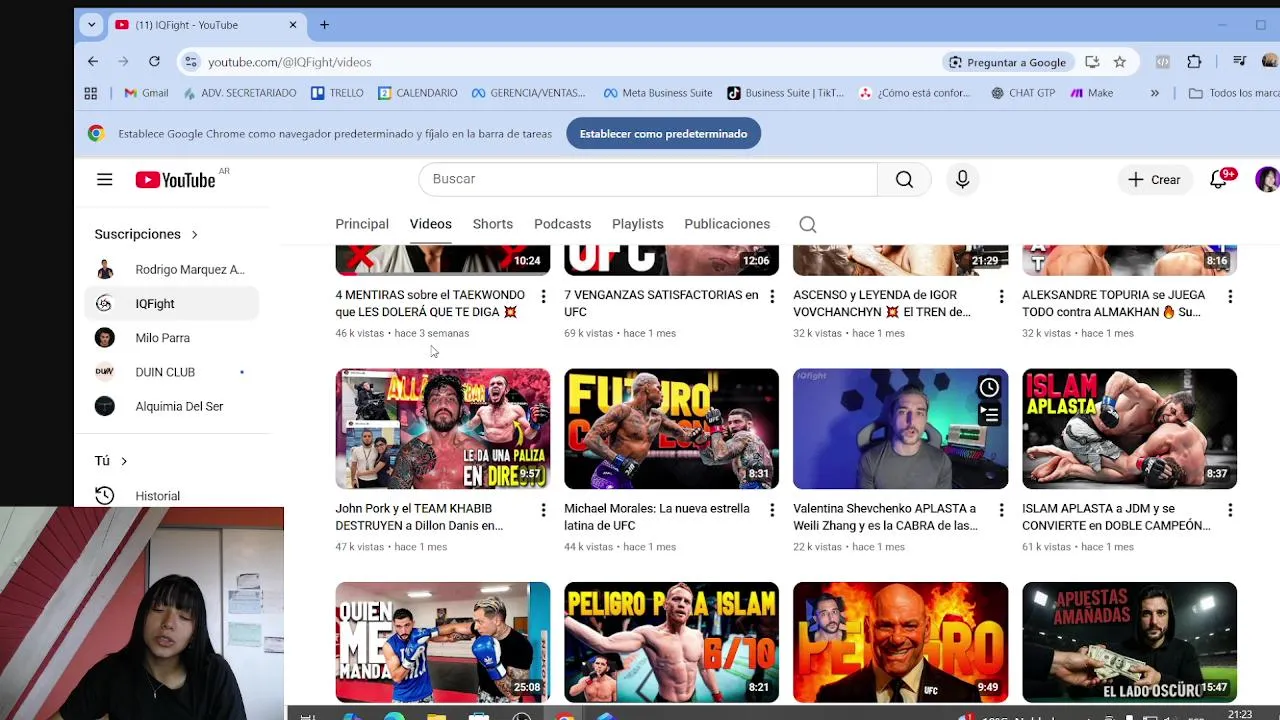Play the QUIEN ME MANDA boxing thumbnail

coord(443,642)
